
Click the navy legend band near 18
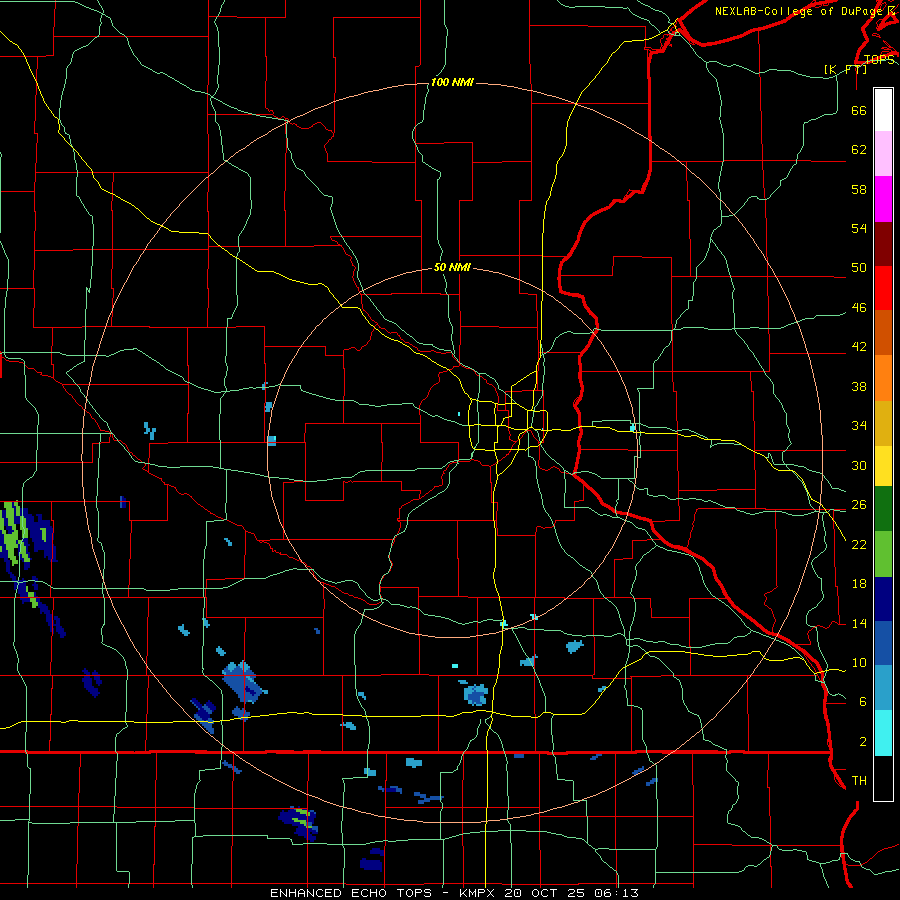click(x=883, y=599)
